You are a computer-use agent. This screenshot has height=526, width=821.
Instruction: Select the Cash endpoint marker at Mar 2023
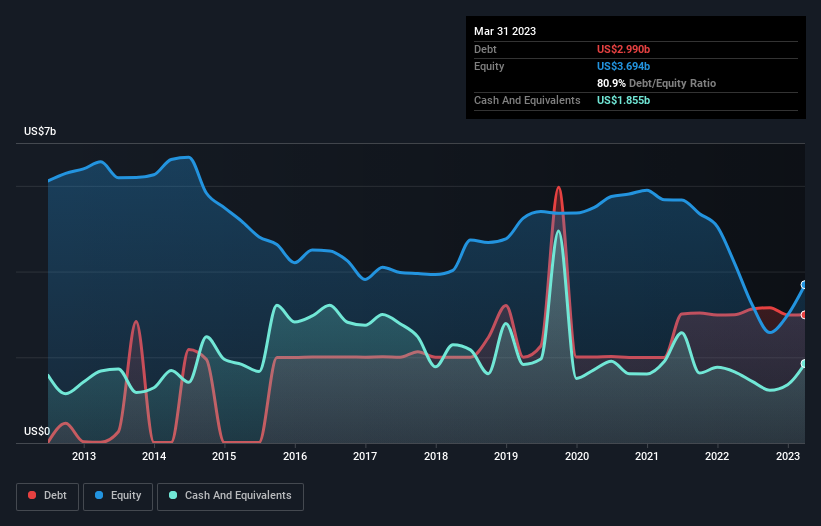click(x=804, y=364)
